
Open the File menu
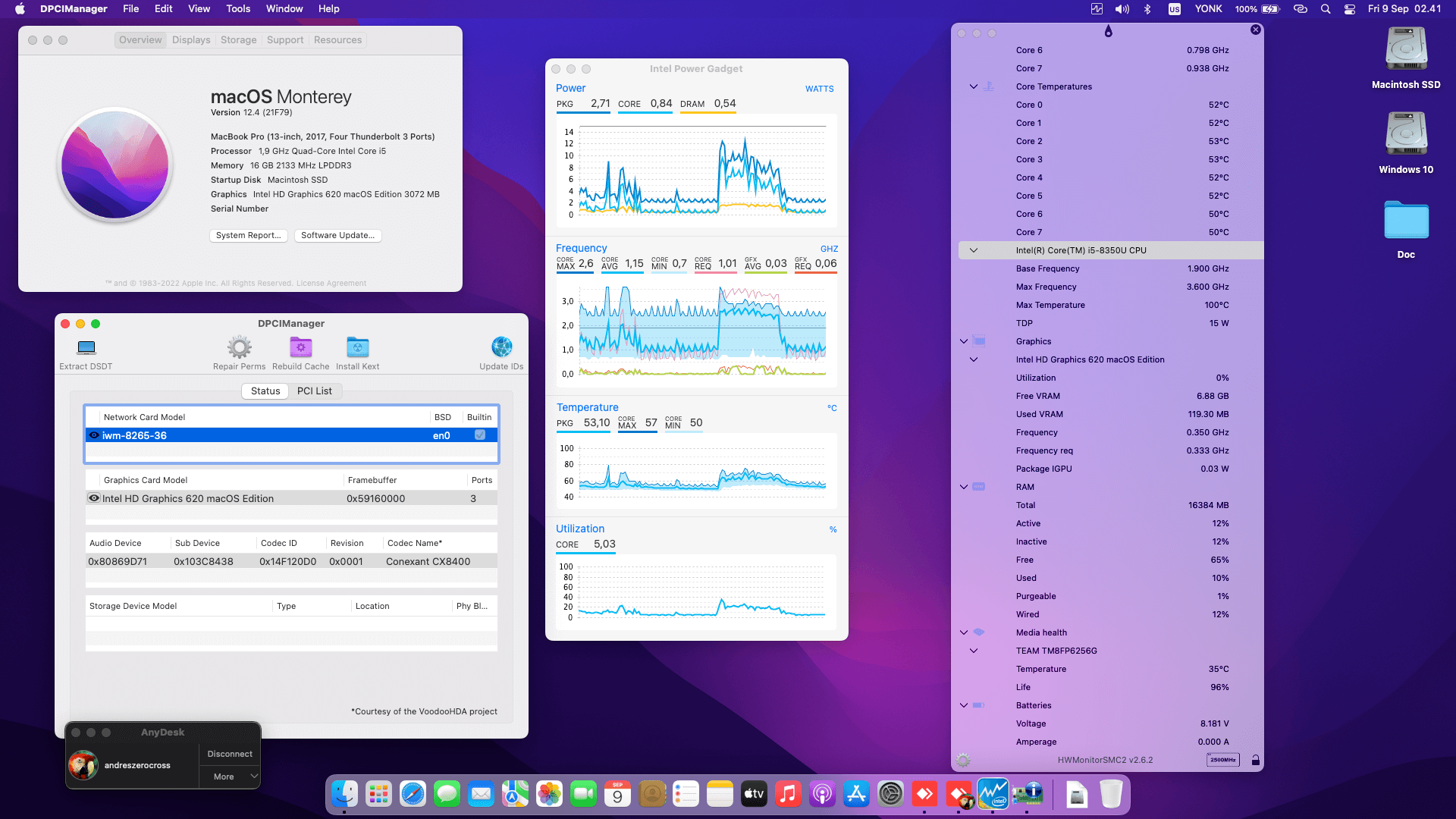click(x=131, y=9)
